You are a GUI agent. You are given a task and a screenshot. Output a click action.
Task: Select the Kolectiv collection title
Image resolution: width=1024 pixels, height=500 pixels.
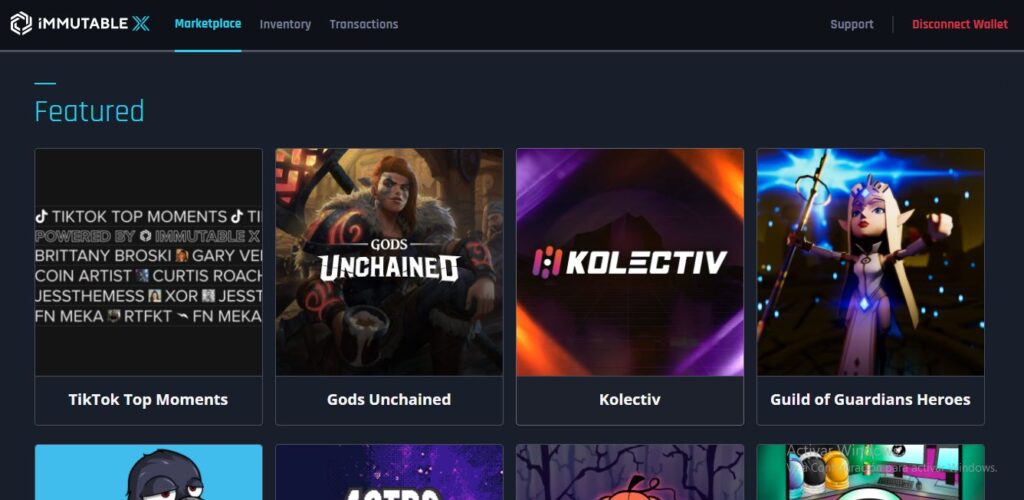coord(630,399)
